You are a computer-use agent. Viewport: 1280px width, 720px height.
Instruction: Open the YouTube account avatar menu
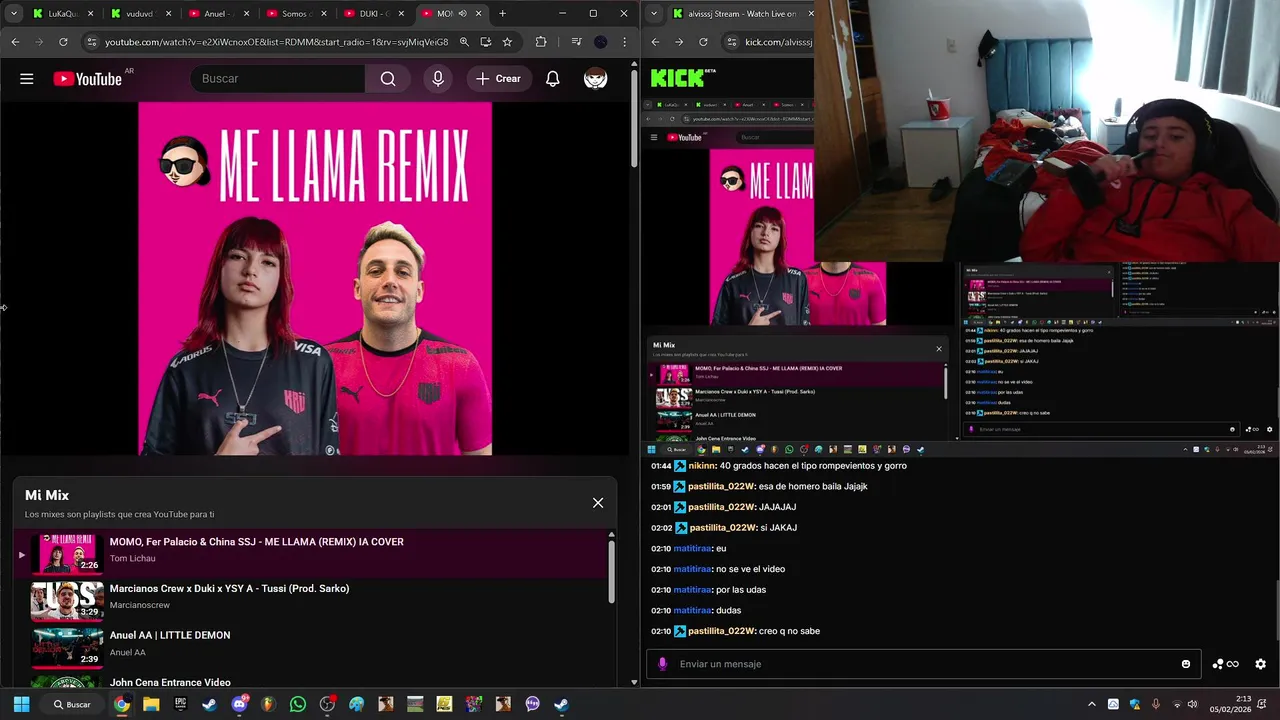click(x=595, y=79)
